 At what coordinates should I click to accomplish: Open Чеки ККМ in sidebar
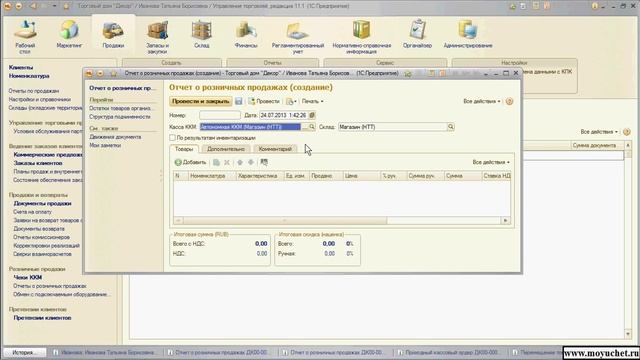pyautogui.click(x=28, y=278)
